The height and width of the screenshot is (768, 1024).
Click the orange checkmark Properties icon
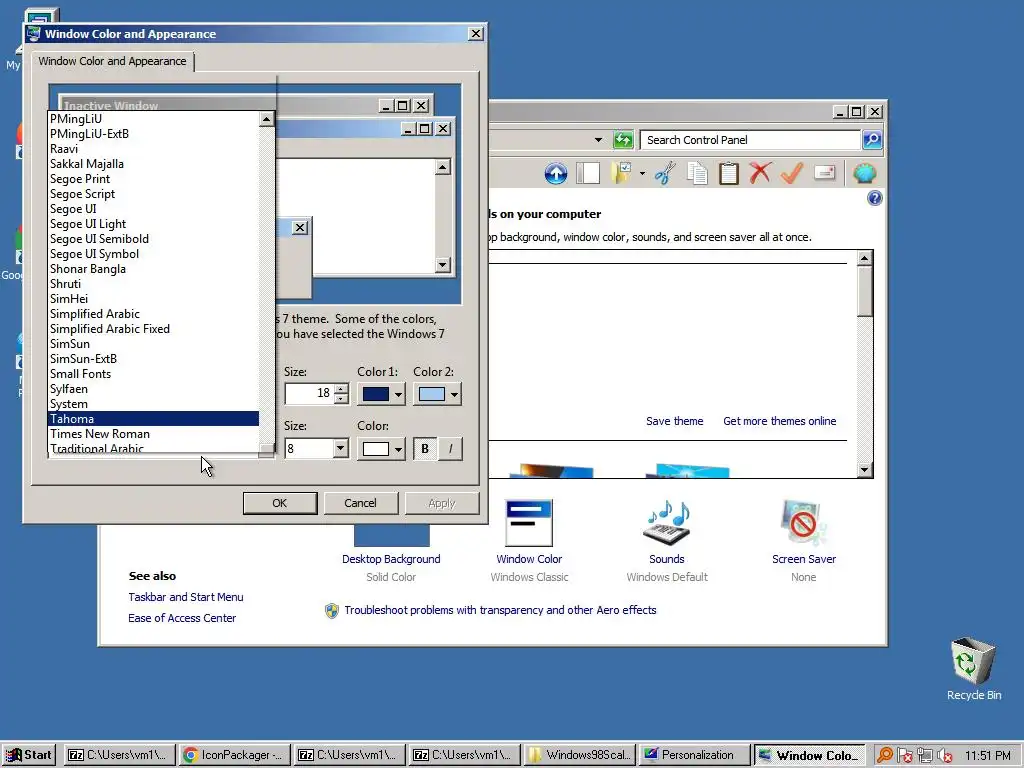click(792, 174)
